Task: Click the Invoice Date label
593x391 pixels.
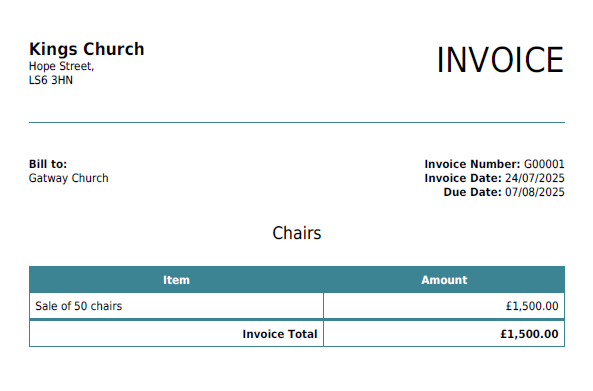Action: (x=463, y=178)
